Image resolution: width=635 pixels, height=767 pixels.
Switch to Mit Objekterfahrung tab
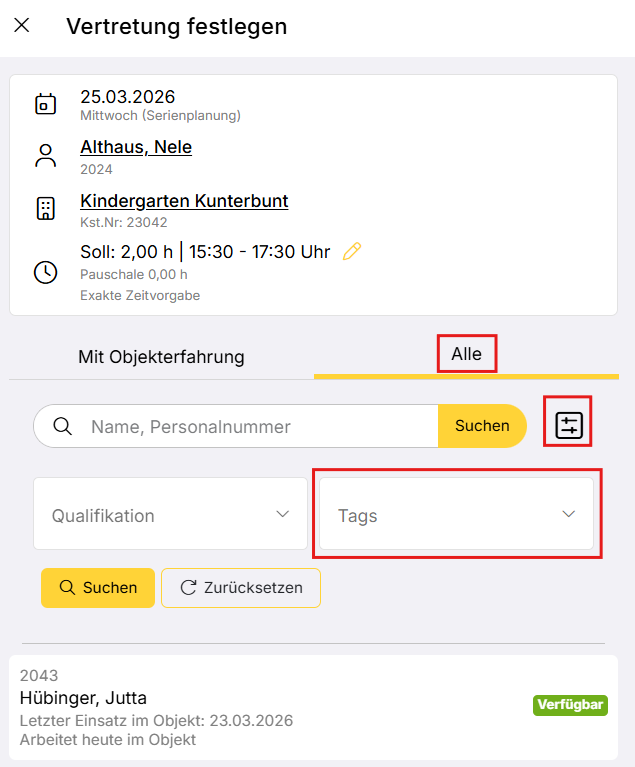click(x=161, y=356)
